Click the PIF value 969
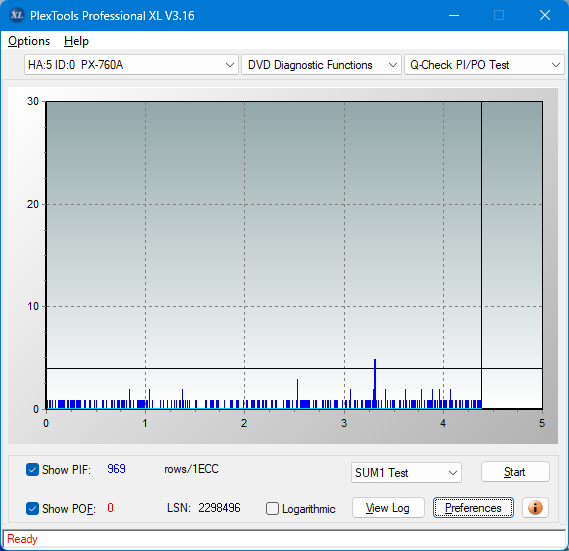The width and height of the screenshot is (569, 551). coord(116,469)
